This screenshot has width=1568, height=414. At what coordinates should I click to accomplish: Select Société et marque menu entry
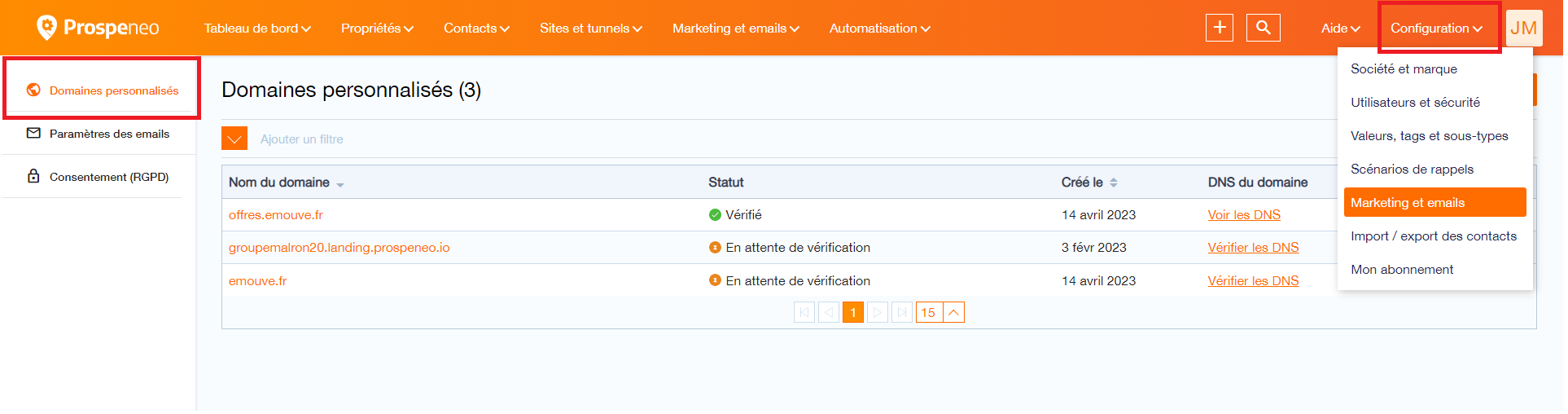click(1435, 69)
